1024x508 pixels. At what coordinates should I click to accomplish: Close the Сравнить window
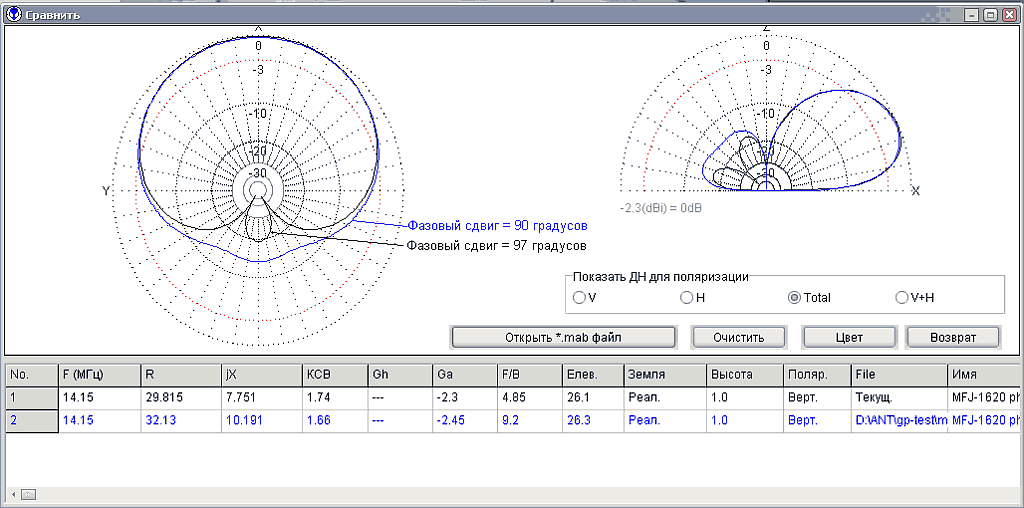pos(1008,15)
